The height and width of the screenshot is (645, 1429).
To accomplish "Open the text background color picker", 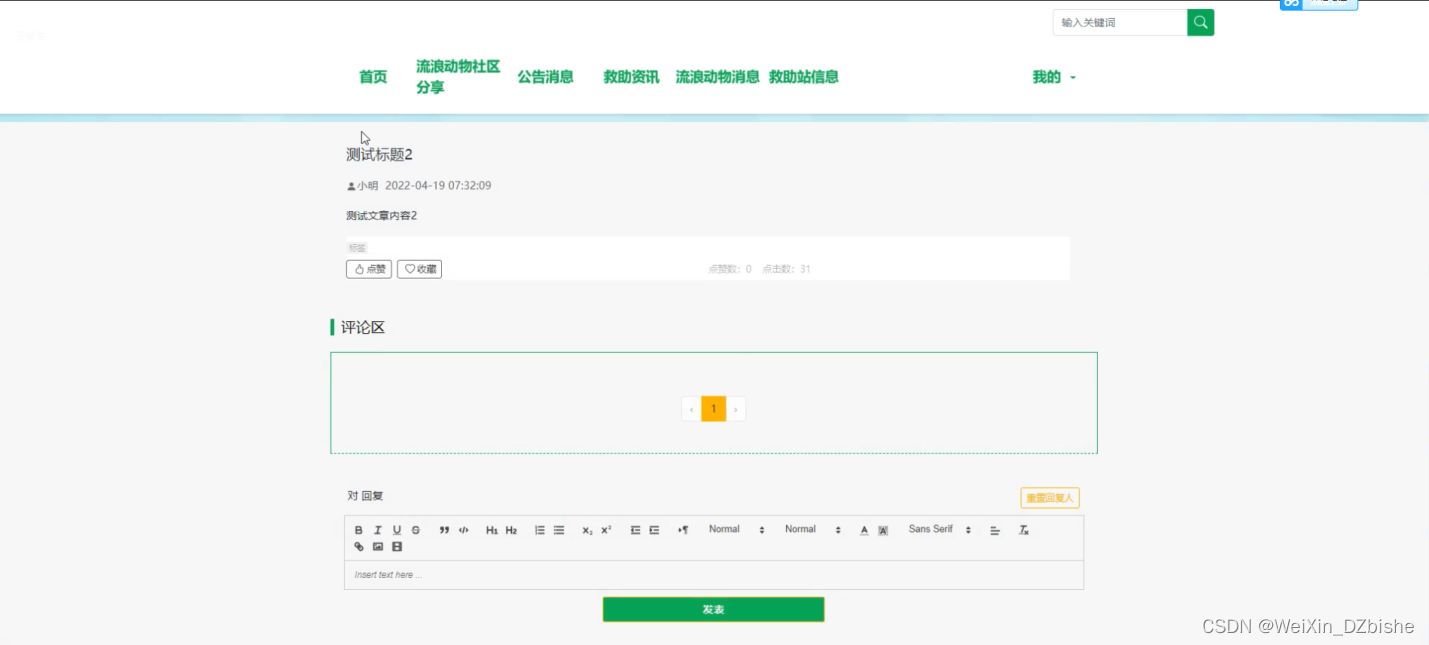I will tap(883, 530).
